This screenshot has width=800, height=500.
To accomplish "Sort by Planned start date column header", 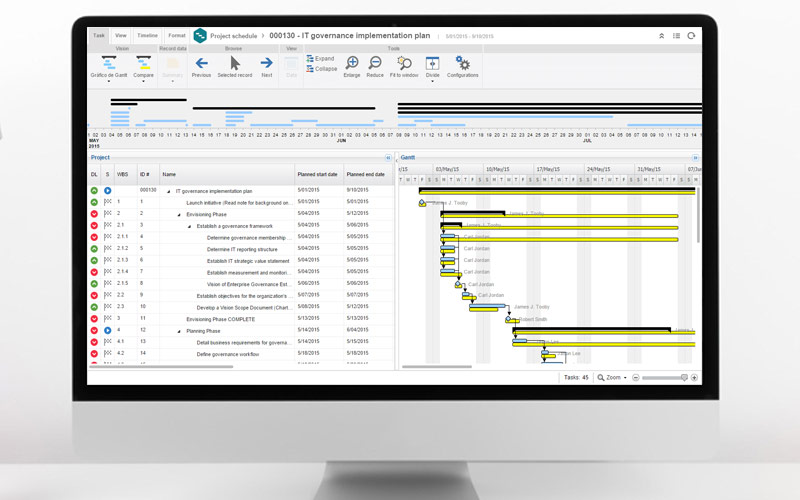I will point(317,174).
